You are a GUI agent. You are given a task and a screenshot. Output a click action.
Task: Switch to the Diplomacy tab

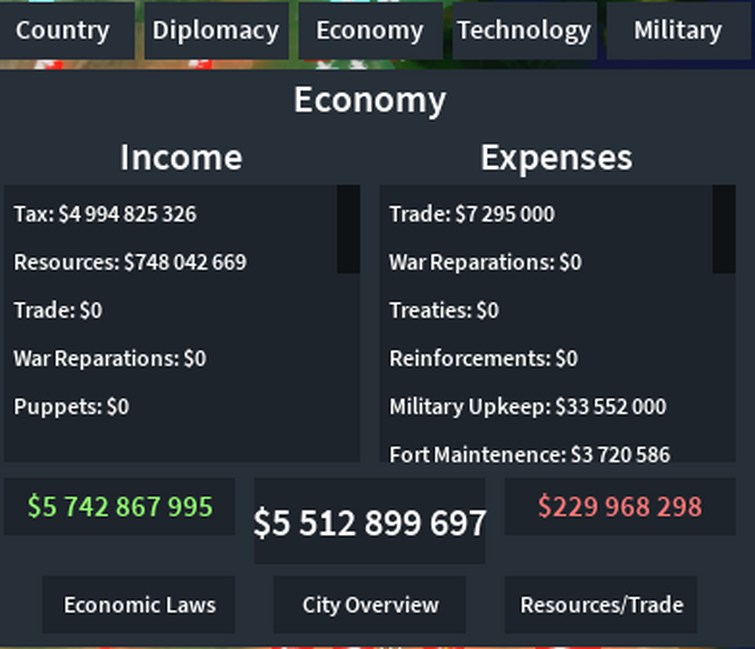pyautogui.click(x=215, y=30)
